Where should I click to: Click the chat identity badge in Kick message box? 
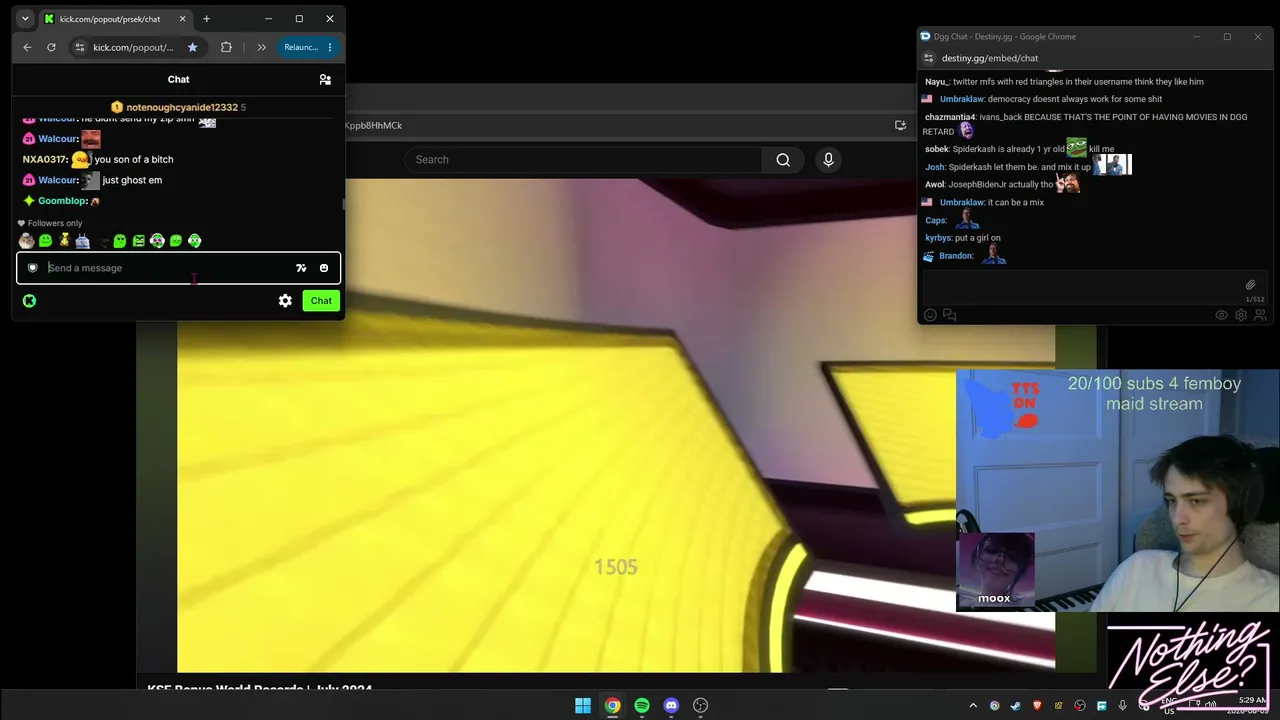click(x=32, y=268)
